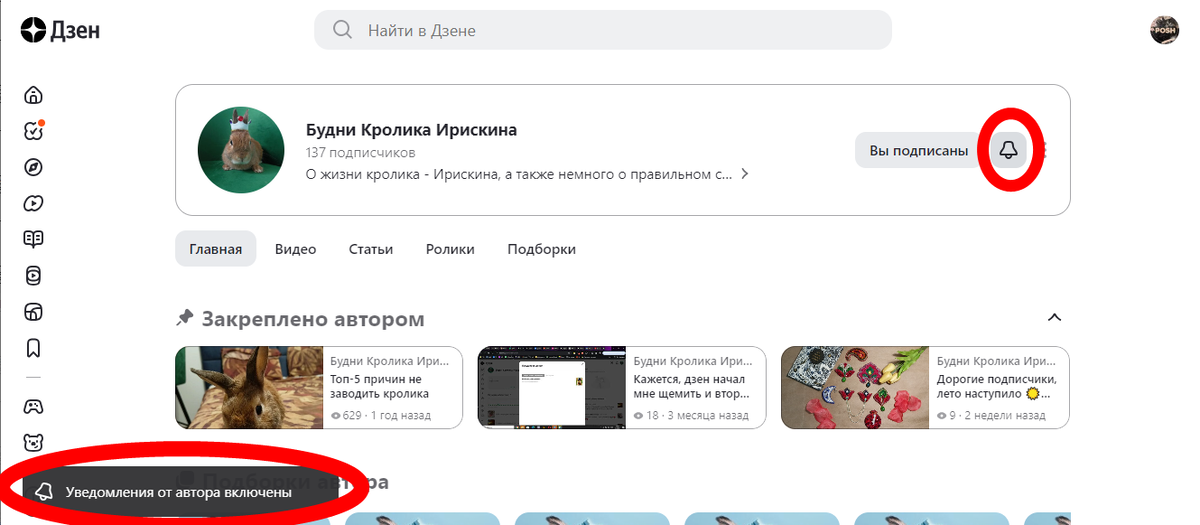Click the magnifier icon in search bar
This screenshot has width=1200, height=525.
[x=343, y=30]
